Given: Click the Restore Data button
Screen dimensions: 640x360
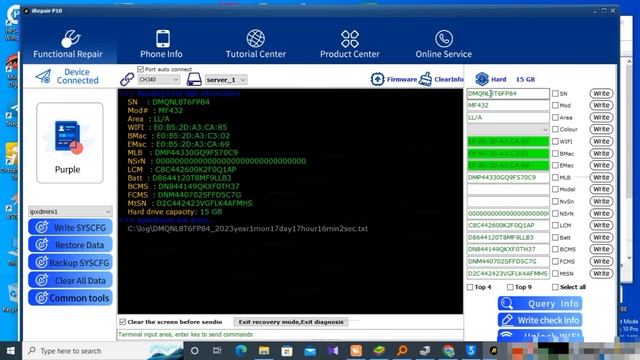Looking at the screenshot, I should pyautogui.click(x=70, y=245).
